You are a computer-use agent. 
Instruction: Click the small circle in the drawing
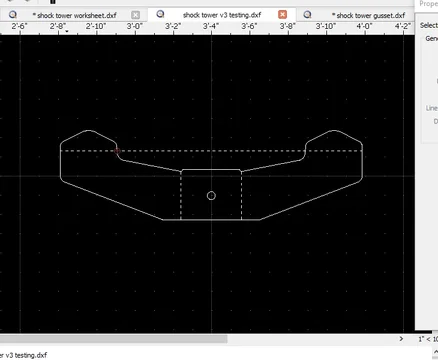tap(211, 196)
